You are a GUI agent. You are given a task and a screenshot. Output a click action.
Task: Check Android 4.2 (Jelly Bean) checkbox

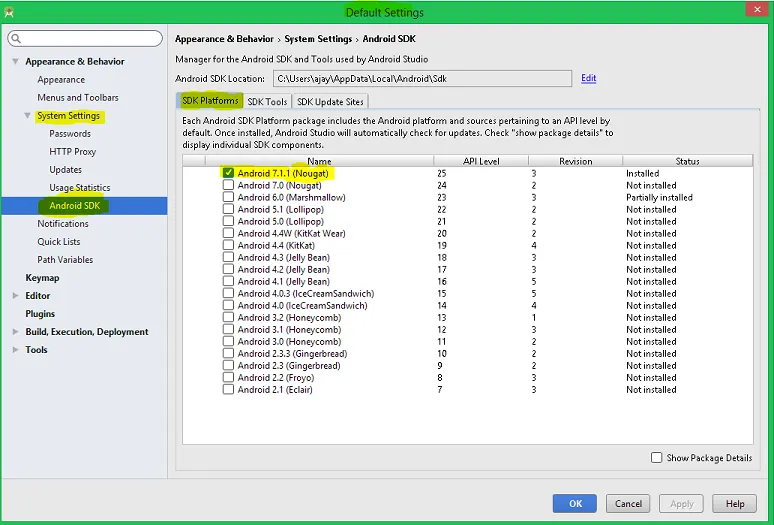coord(228,269)
